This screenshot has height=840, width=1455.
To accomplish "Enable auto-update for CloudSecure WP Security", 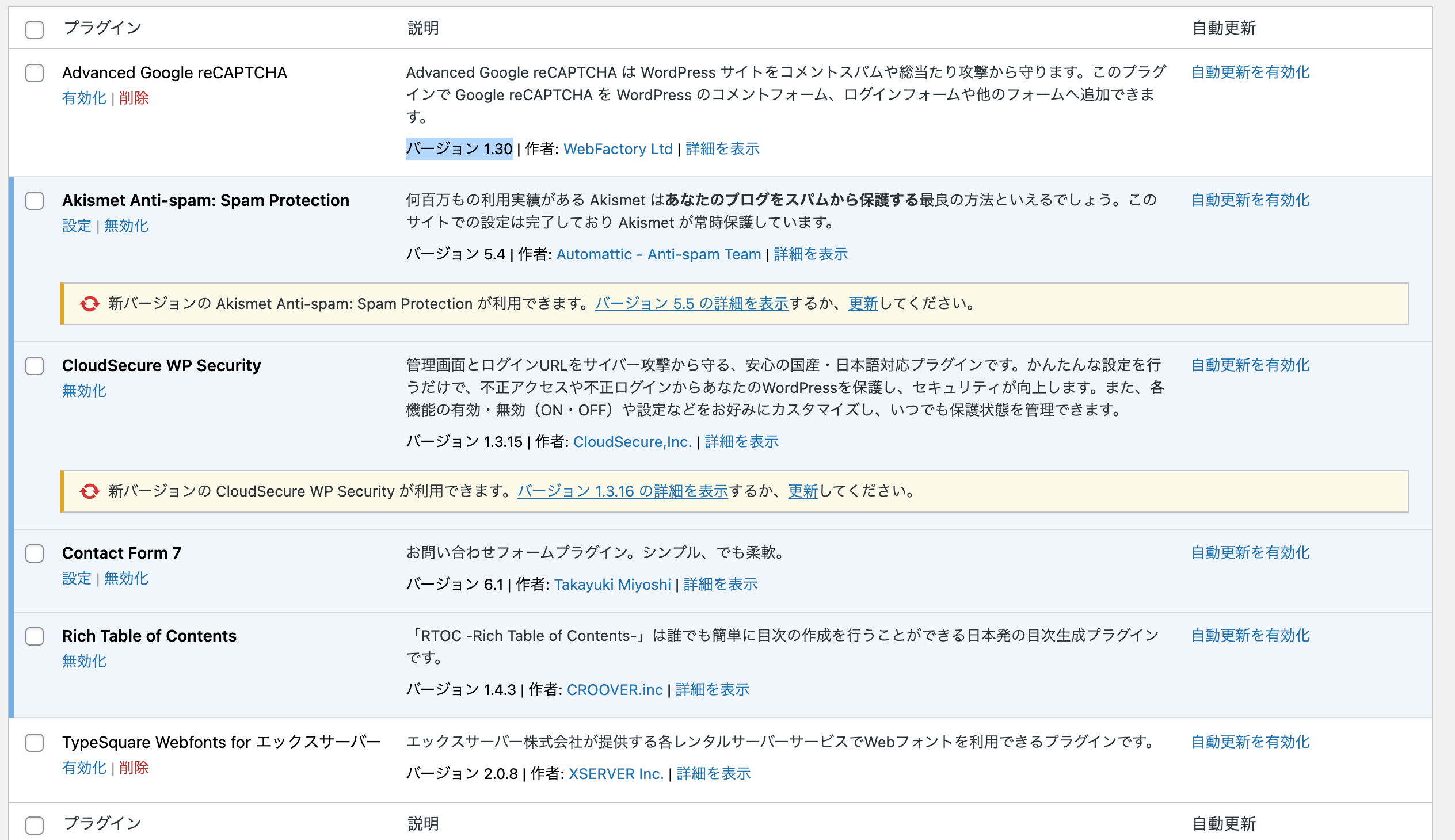I will click(x=1251, y=365).
